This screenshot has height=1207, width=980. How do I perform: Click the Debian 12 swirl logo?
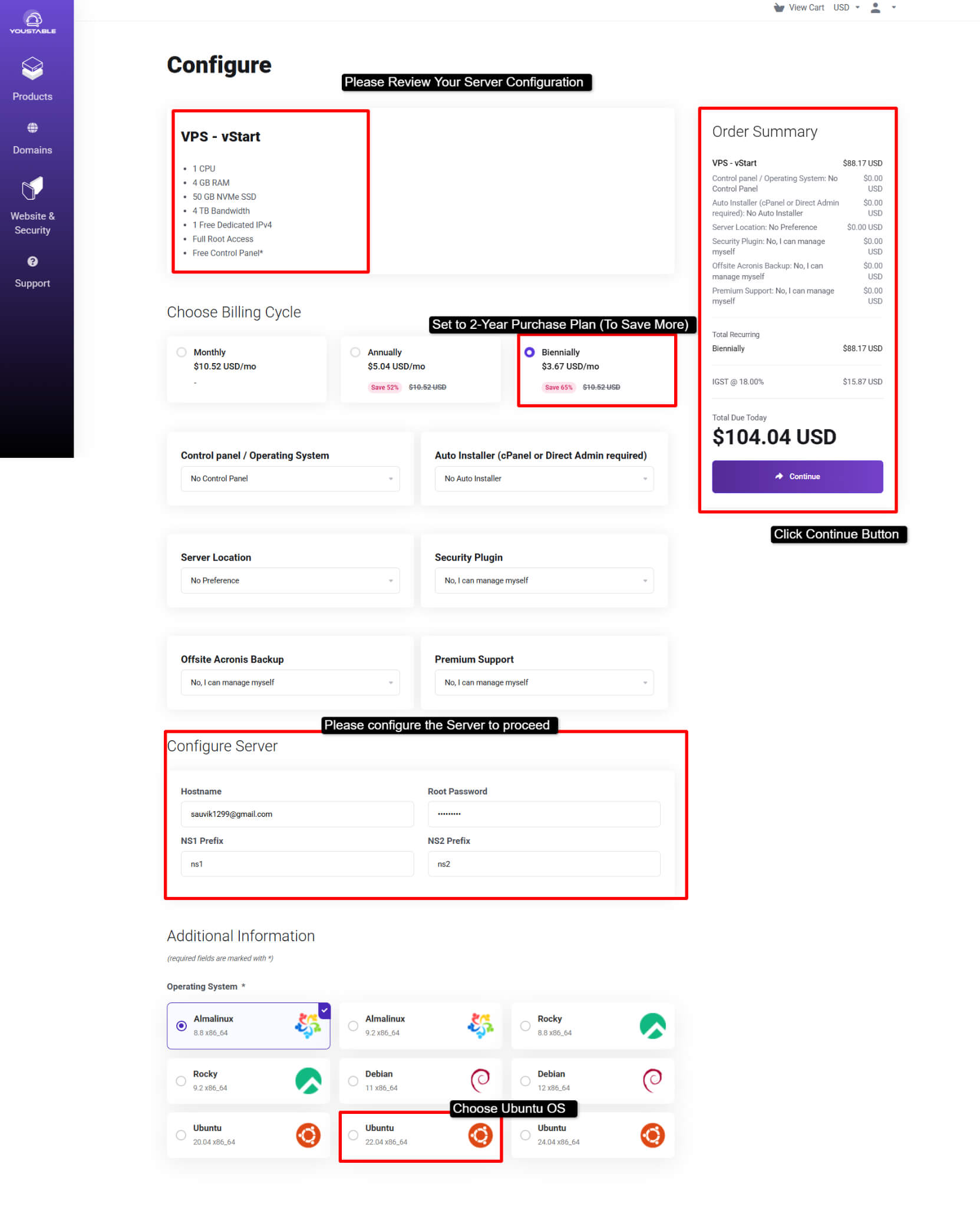652,1080
